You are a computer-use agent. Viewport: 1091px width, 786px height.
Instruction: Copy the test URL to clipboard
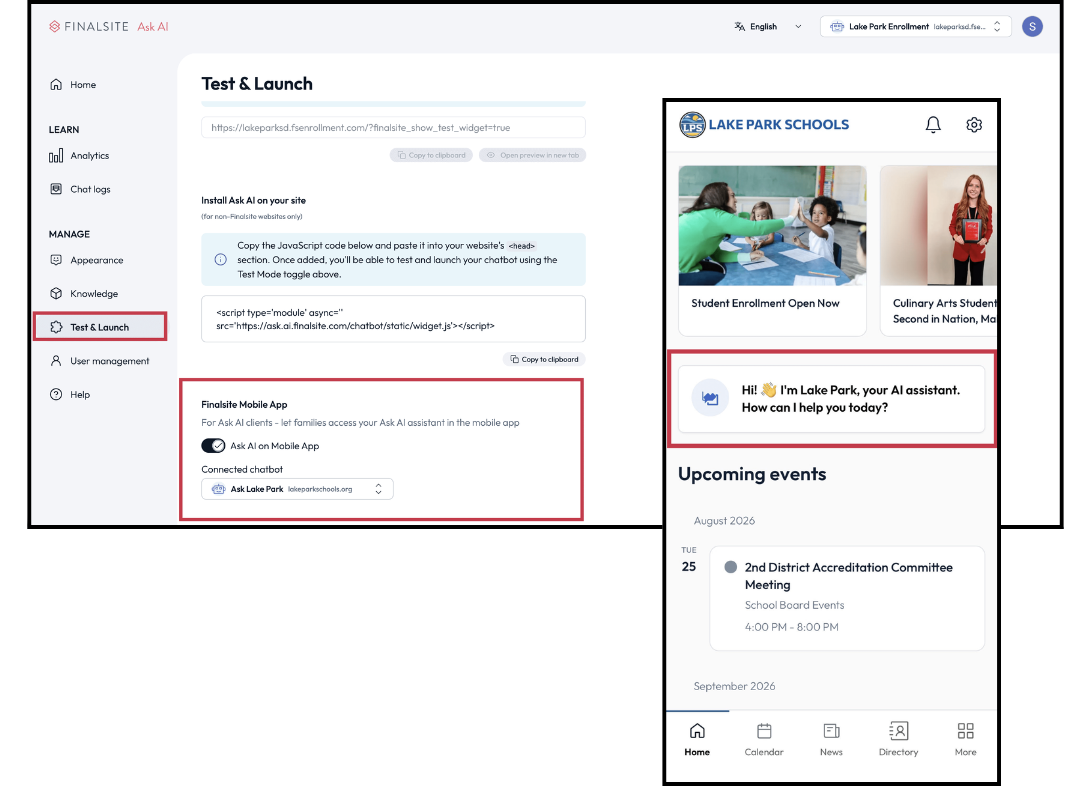click(431, 155)
